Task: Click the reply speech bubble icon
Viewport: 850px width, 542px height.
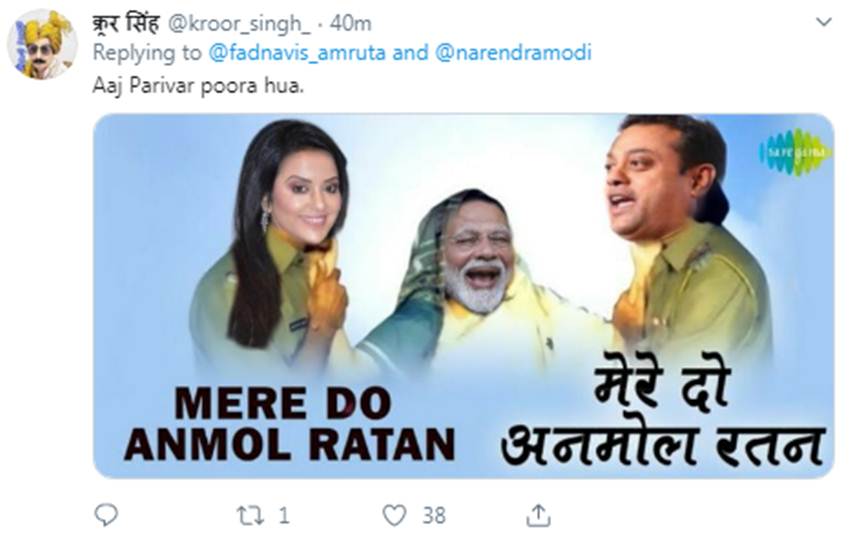Action: pyautogui.click(x=107, y=515)
